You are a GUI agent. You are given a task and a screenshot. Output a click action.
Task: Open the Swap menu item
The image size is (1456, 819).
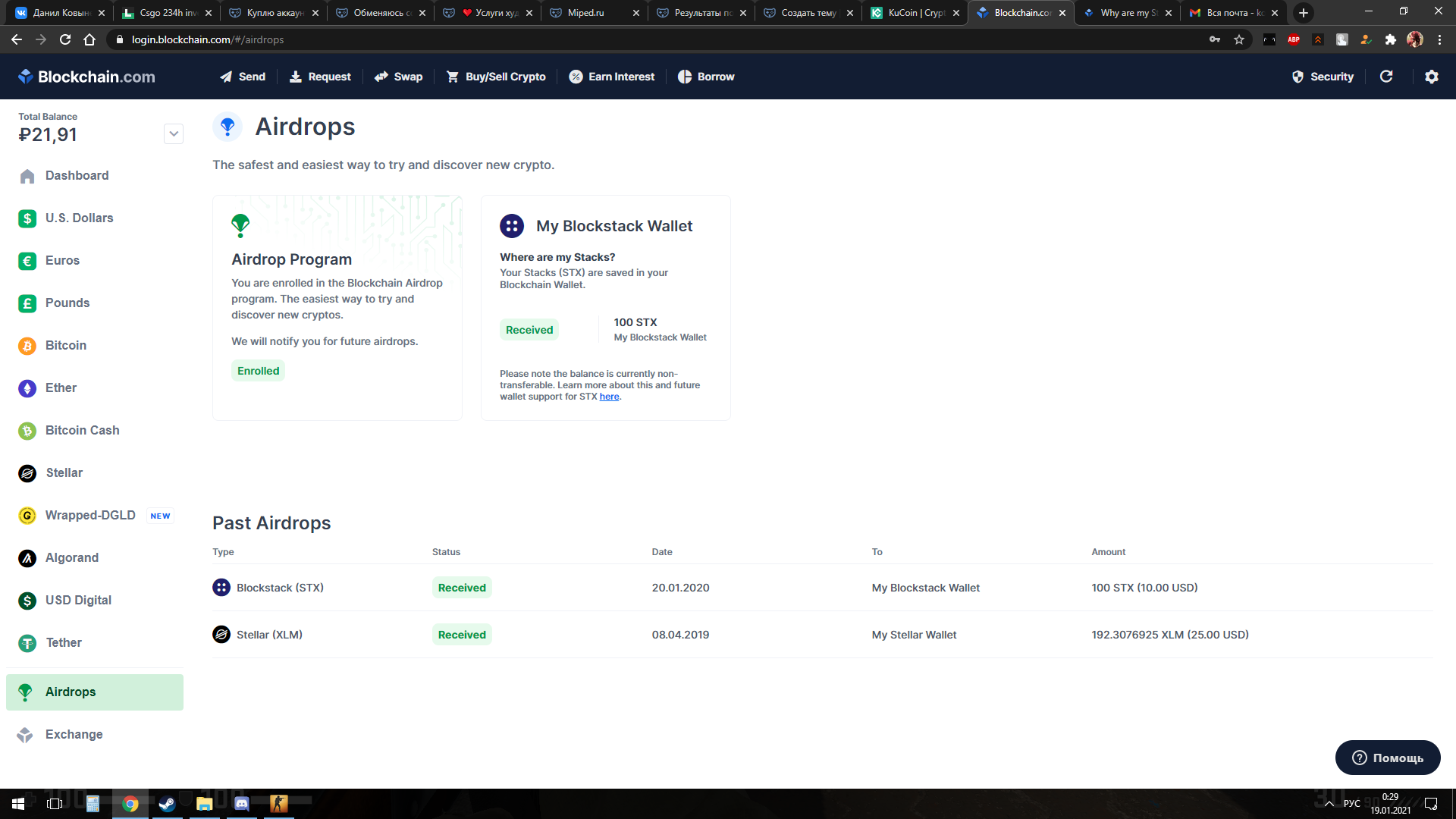(398, 77)
